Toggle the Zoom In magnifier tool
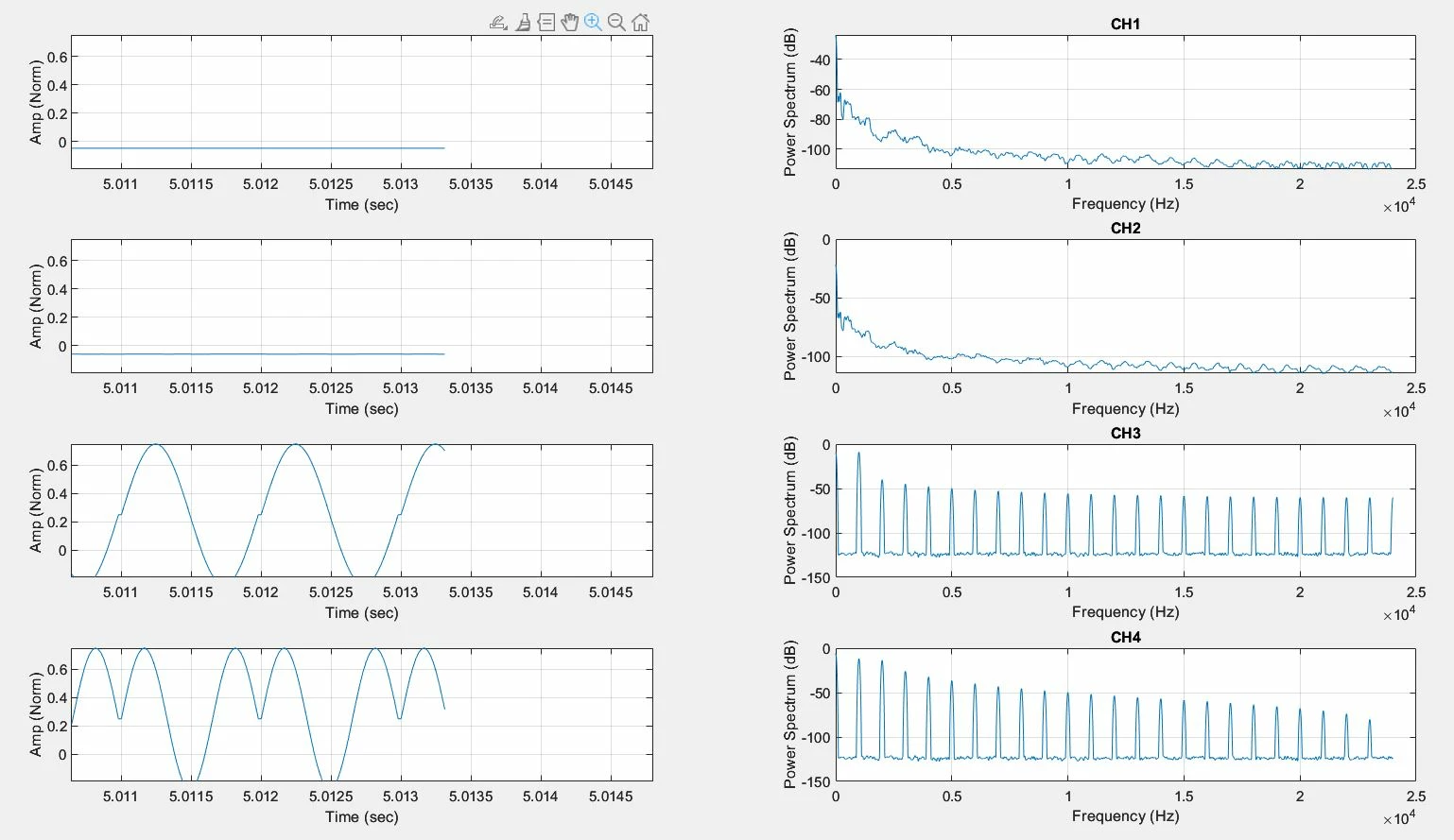 [593, 22]
